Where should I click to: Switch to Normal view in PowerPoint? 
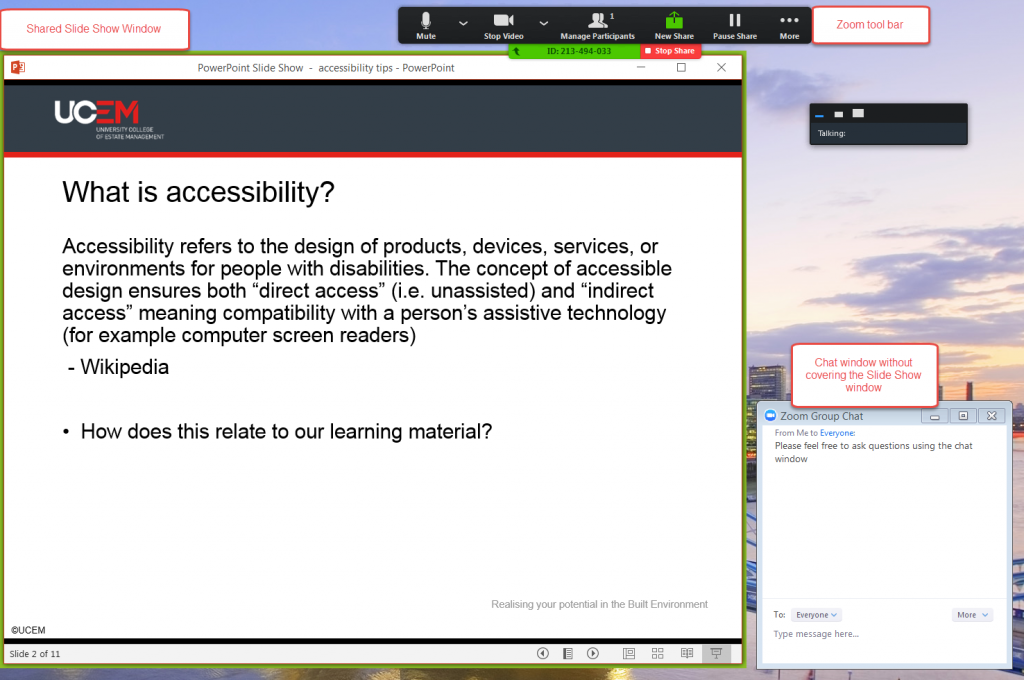(x=629, y=653)
